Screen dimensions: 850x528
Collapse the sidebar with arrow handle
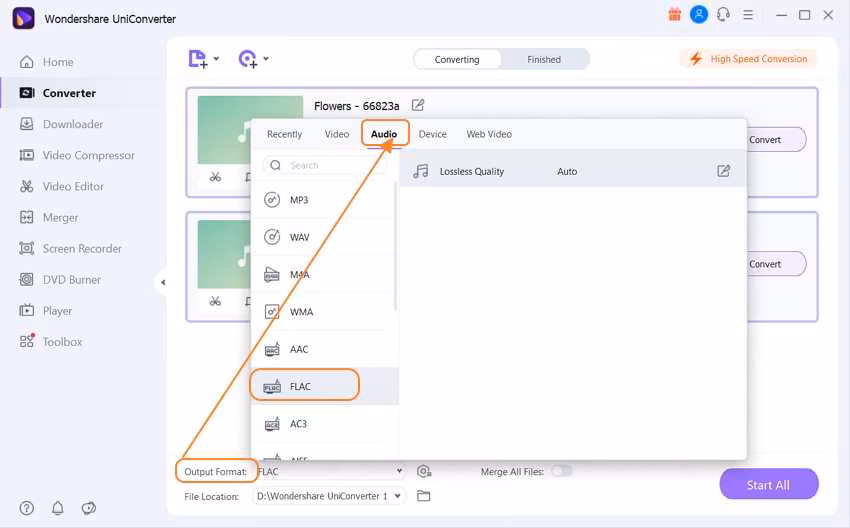click(x=163, y=282)
